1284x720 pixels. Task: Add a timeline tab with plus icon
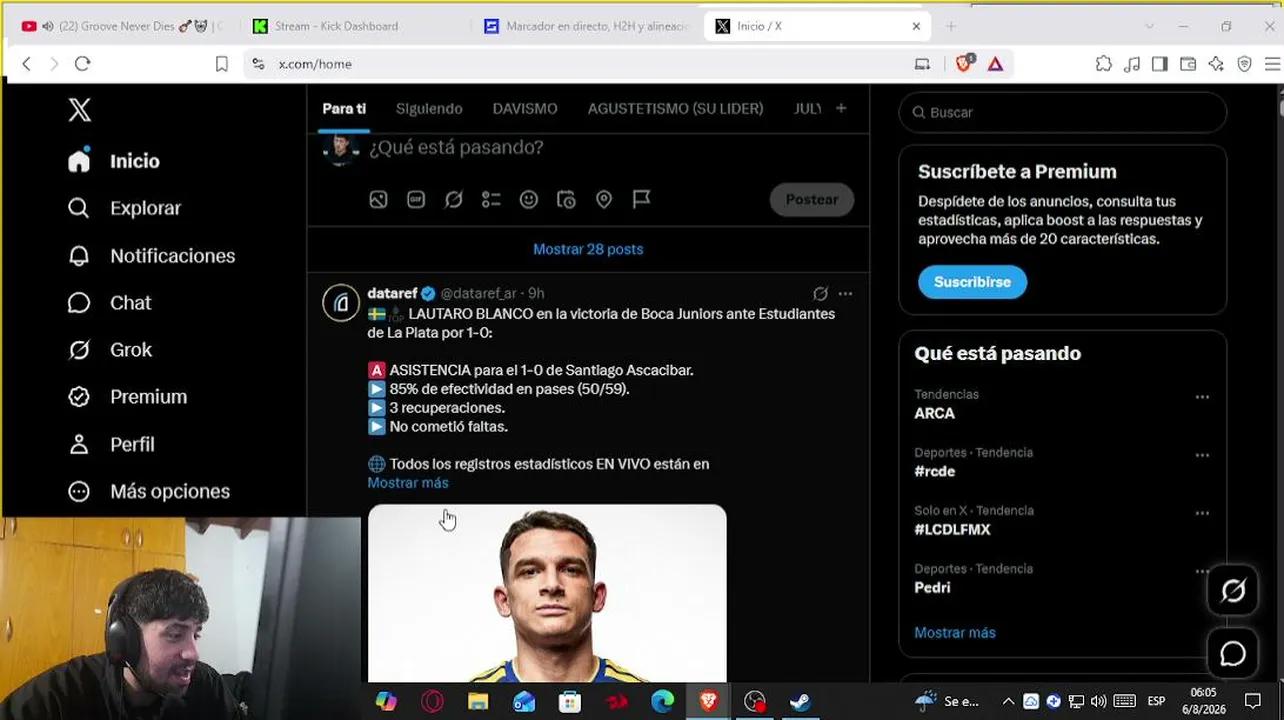point(841,108)
